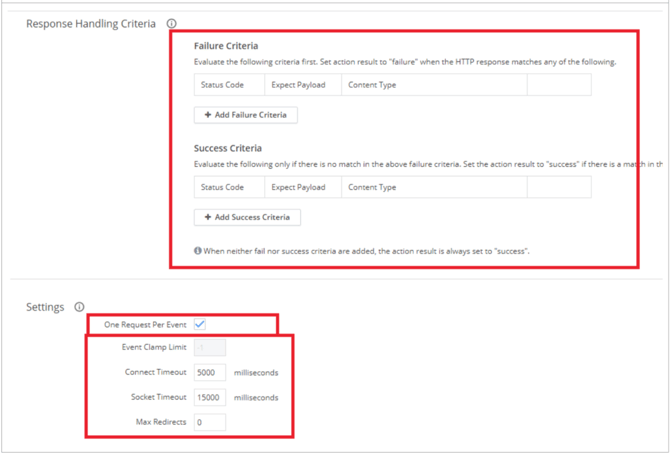Screen dimensions: 670x454
Task: Click the Connect Timeout input field
Action: tap(210, 372)
